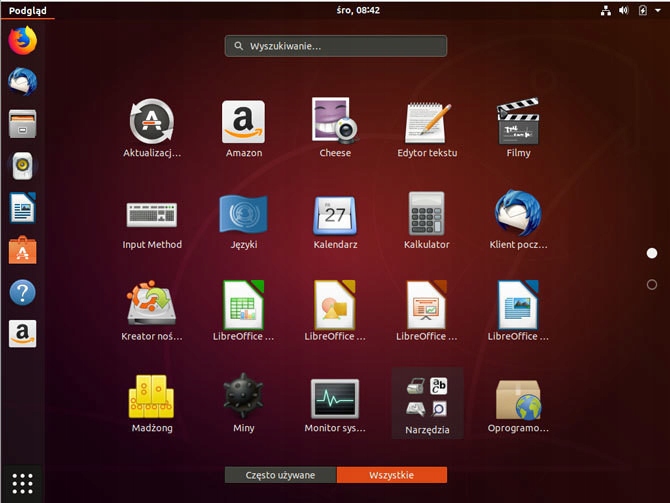670x503 pixels.
Task: Select the Wszystkie tab
Action: click(x=392, y=475)
